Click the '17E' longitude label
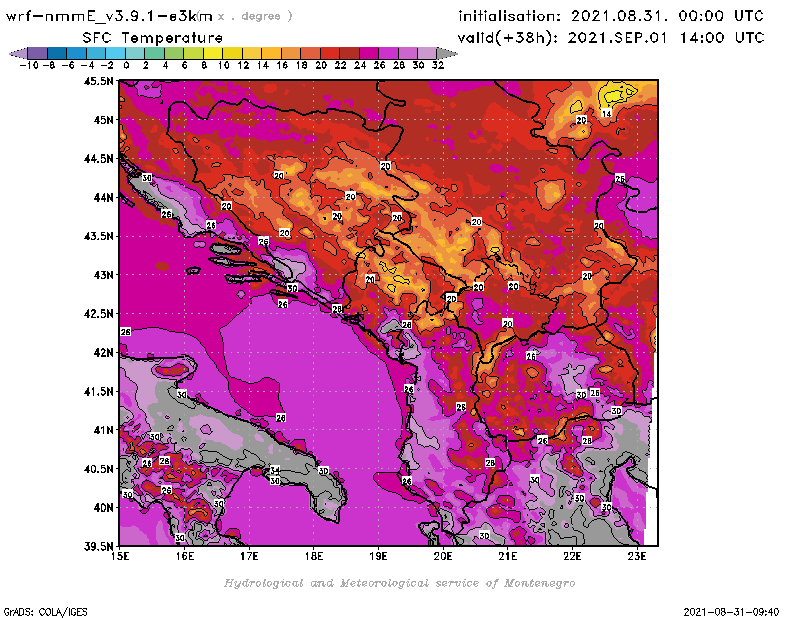This screenshot has width=800, height=618. (x=249, y=556)
